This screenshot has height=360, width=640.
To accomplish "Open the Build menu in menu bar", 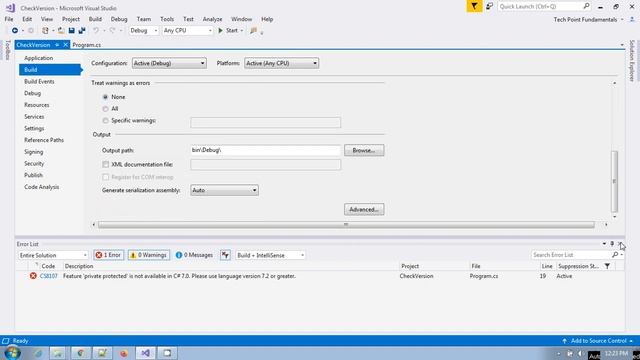I will (95, 19).
